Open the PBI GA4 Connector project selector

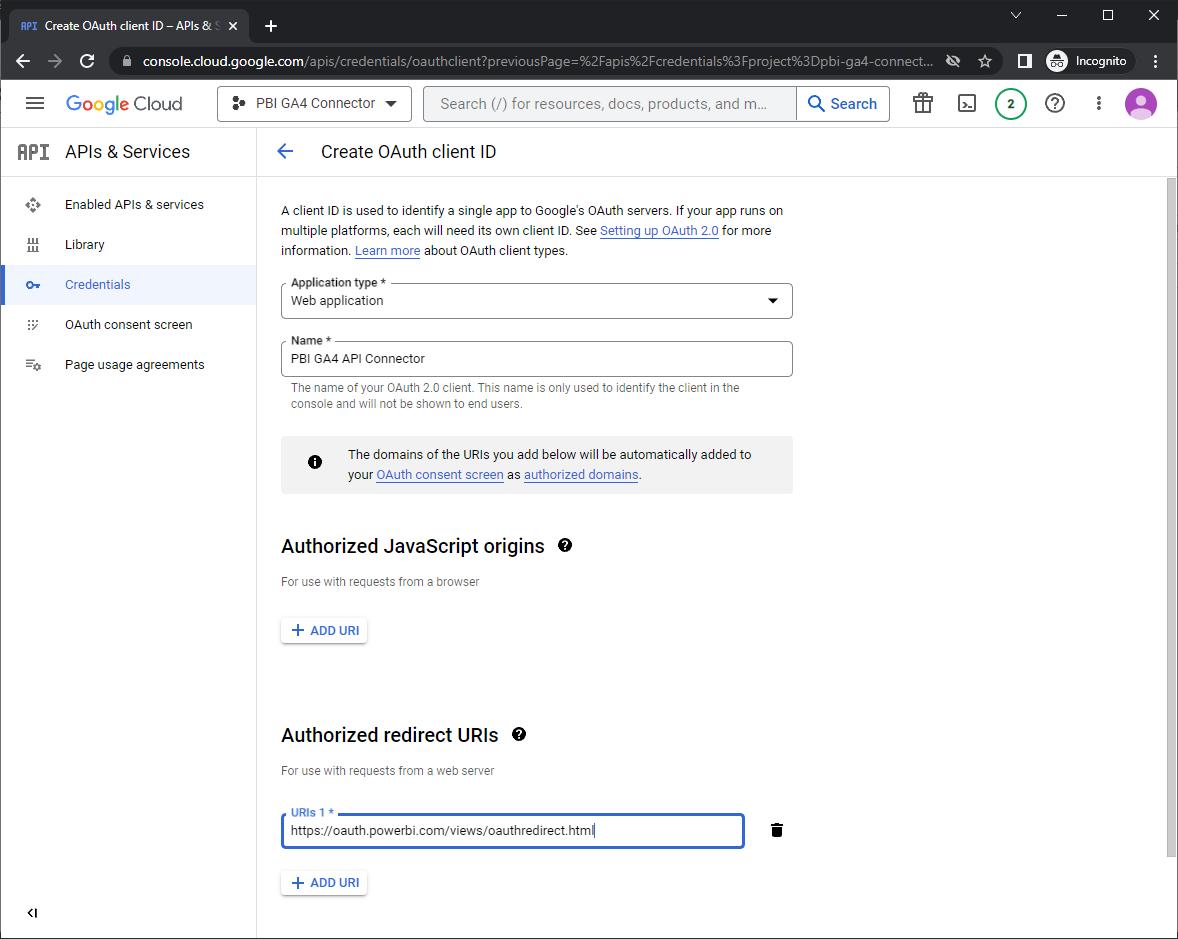click(314, 103)
